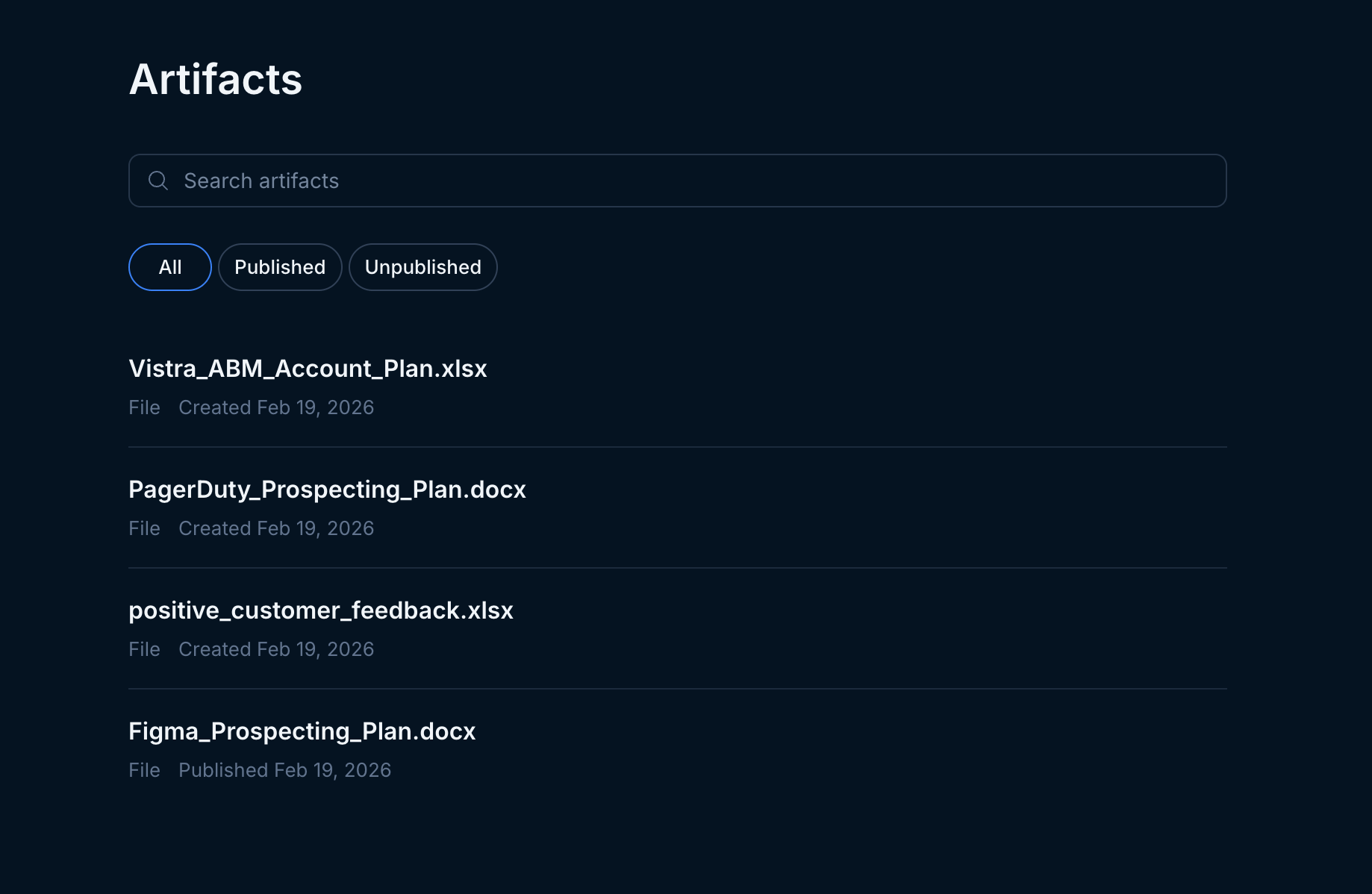
Task: Click created date of positive_customer_feedback.xlsx
Action: (276, 649)
